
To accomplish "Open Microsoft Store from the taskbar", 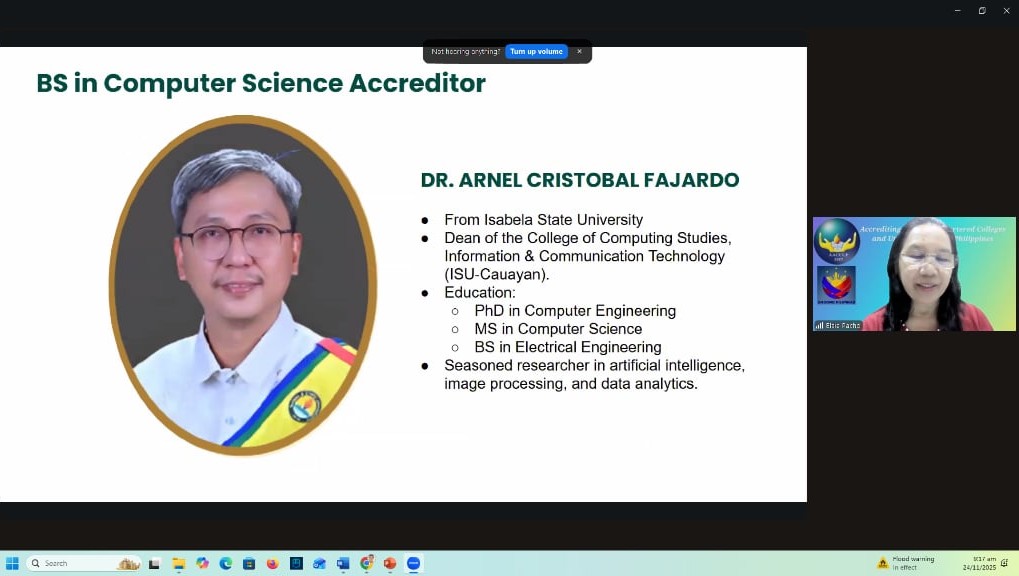I will coord(249,563).
